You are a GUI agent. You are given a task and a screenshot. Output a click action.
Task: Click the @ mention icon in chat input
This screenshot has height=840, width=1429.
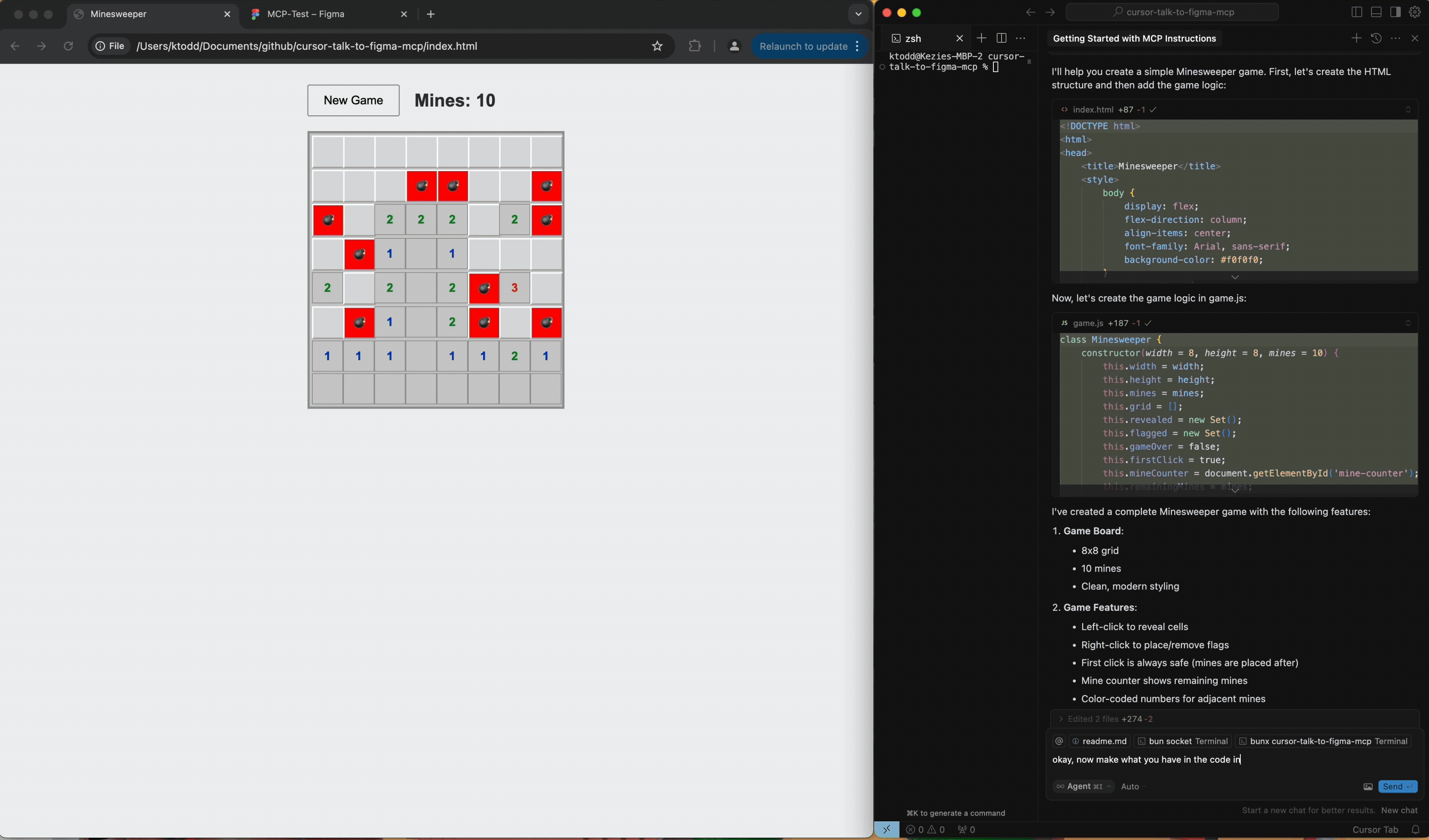[1059, 741]
